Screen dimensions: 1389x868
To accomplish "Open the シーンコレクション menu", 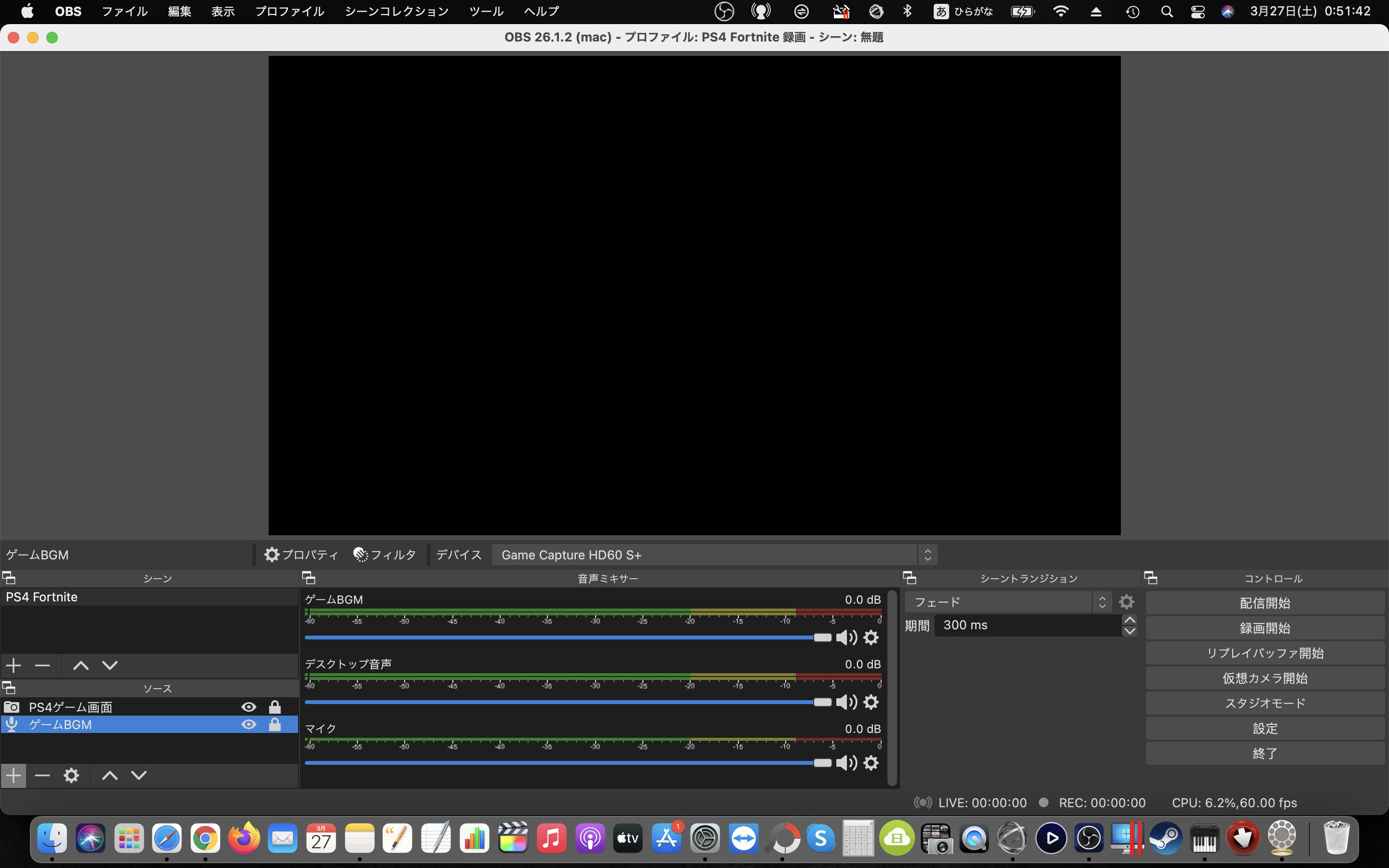I will coord(396,12).
